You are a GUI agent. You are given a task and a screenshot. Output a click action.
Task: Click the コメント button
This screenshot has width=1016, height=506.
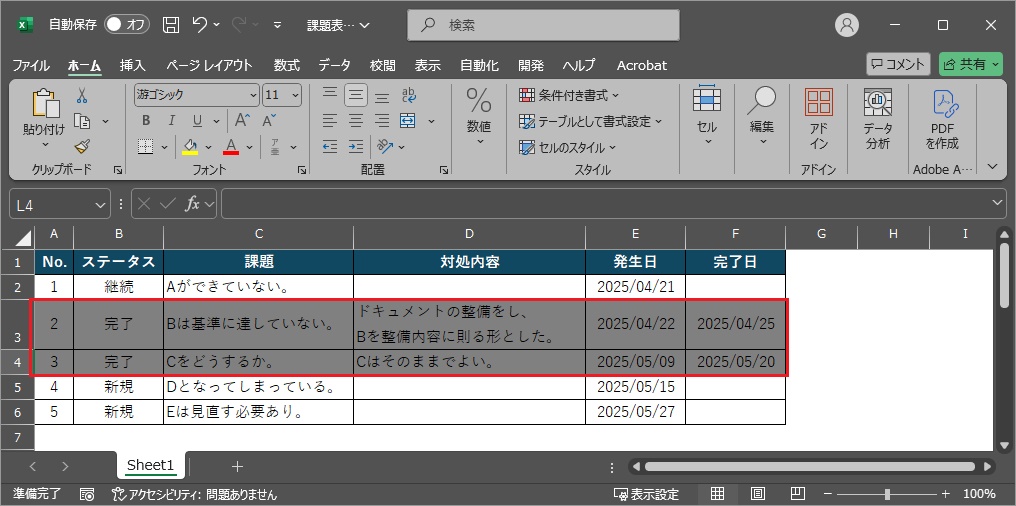coord(898,64)
